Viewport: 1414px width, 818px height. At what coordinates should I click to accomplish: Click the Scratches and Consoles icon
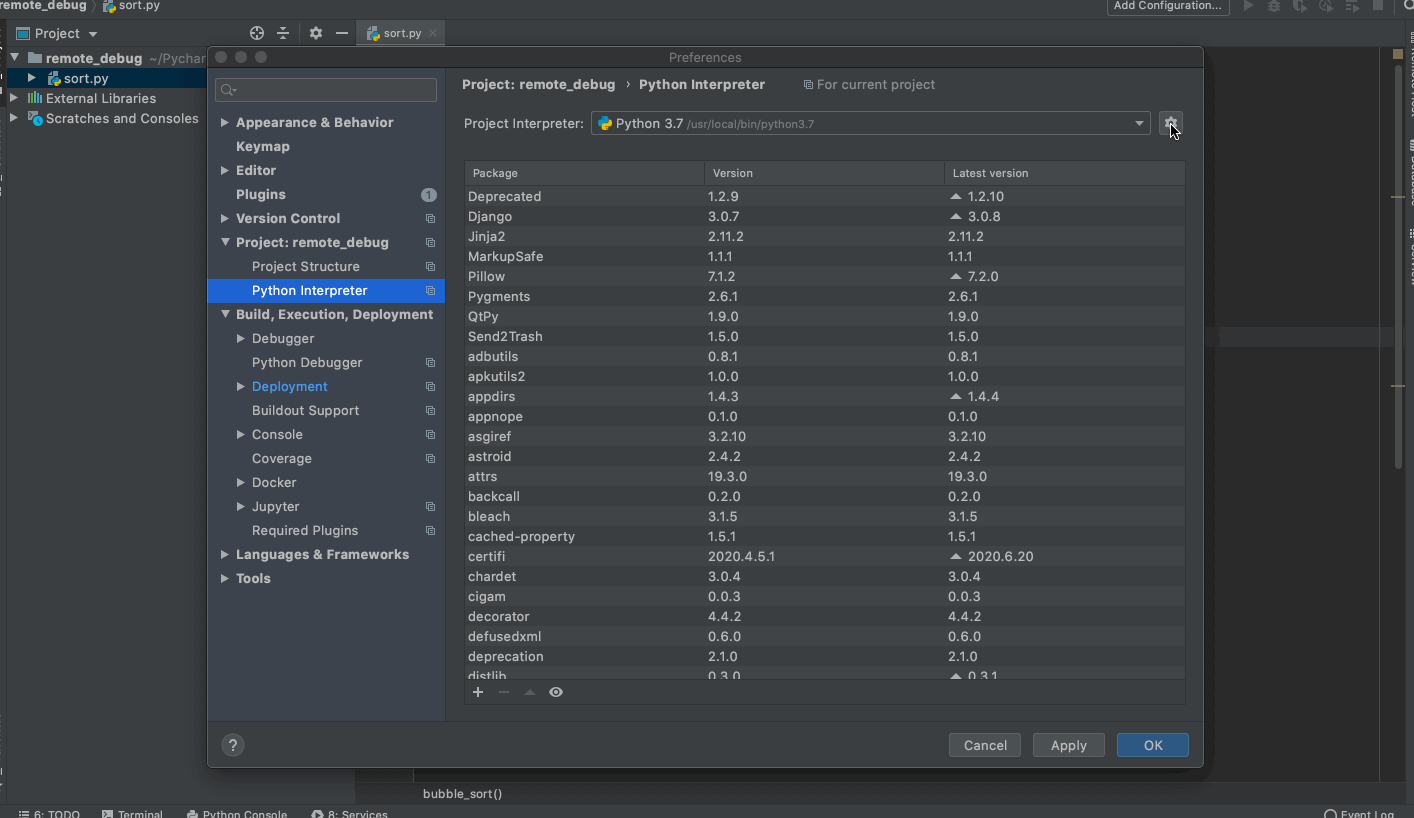coord(35,118)
